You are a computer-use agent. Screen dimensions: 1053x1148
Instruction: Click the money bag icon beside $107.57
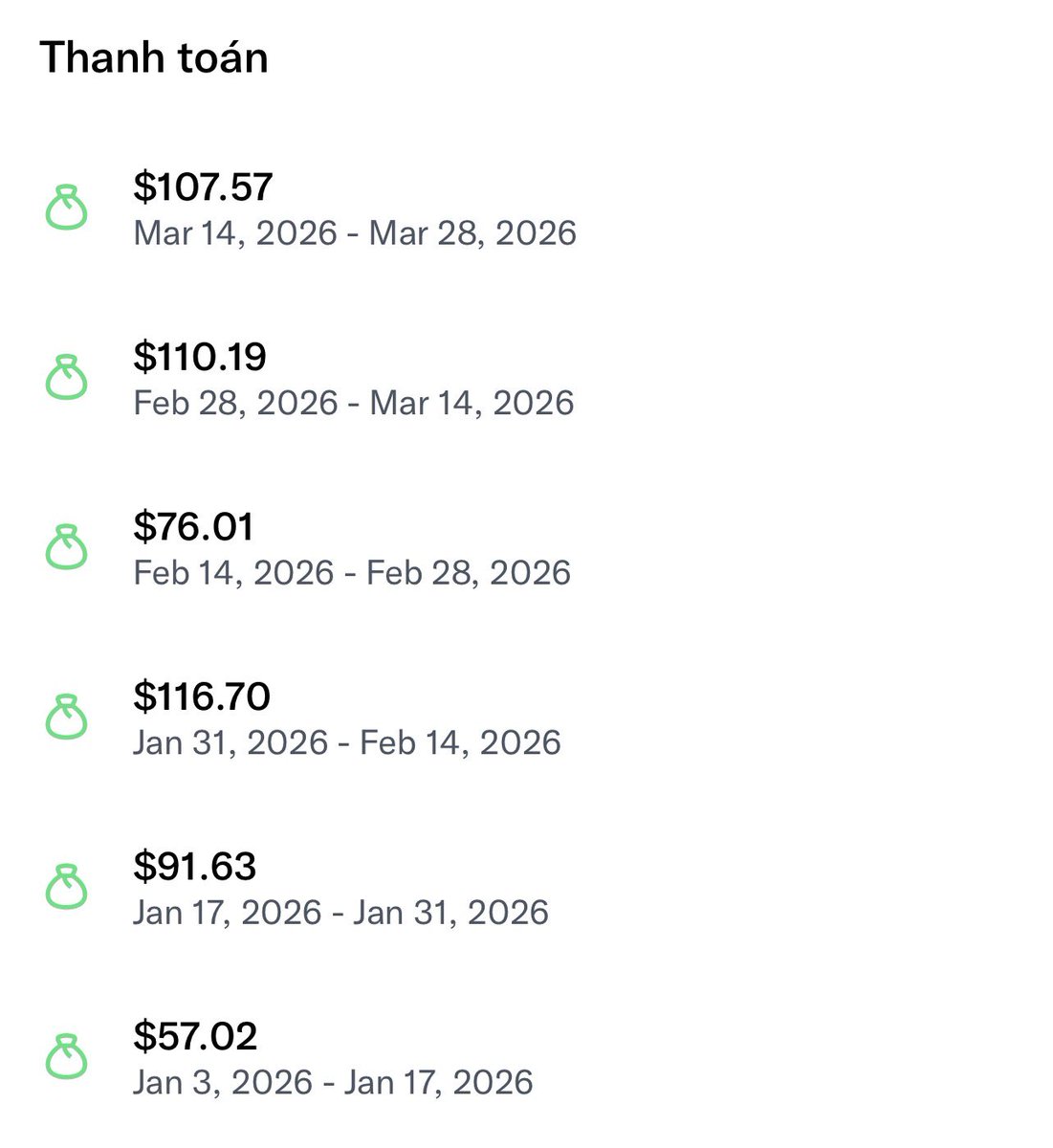pos(67,209)
